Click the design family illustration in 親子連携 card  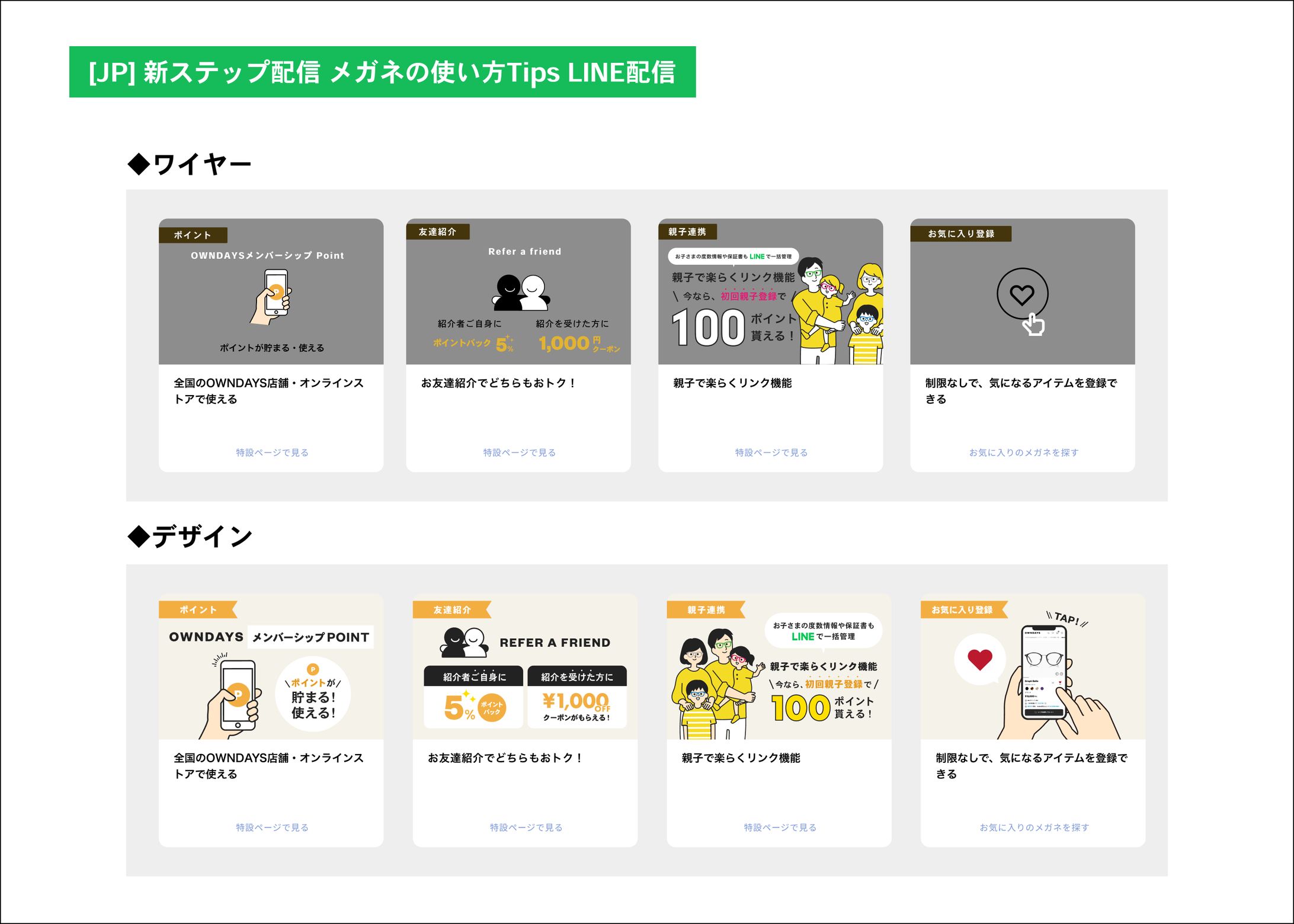tap(717, 684)
